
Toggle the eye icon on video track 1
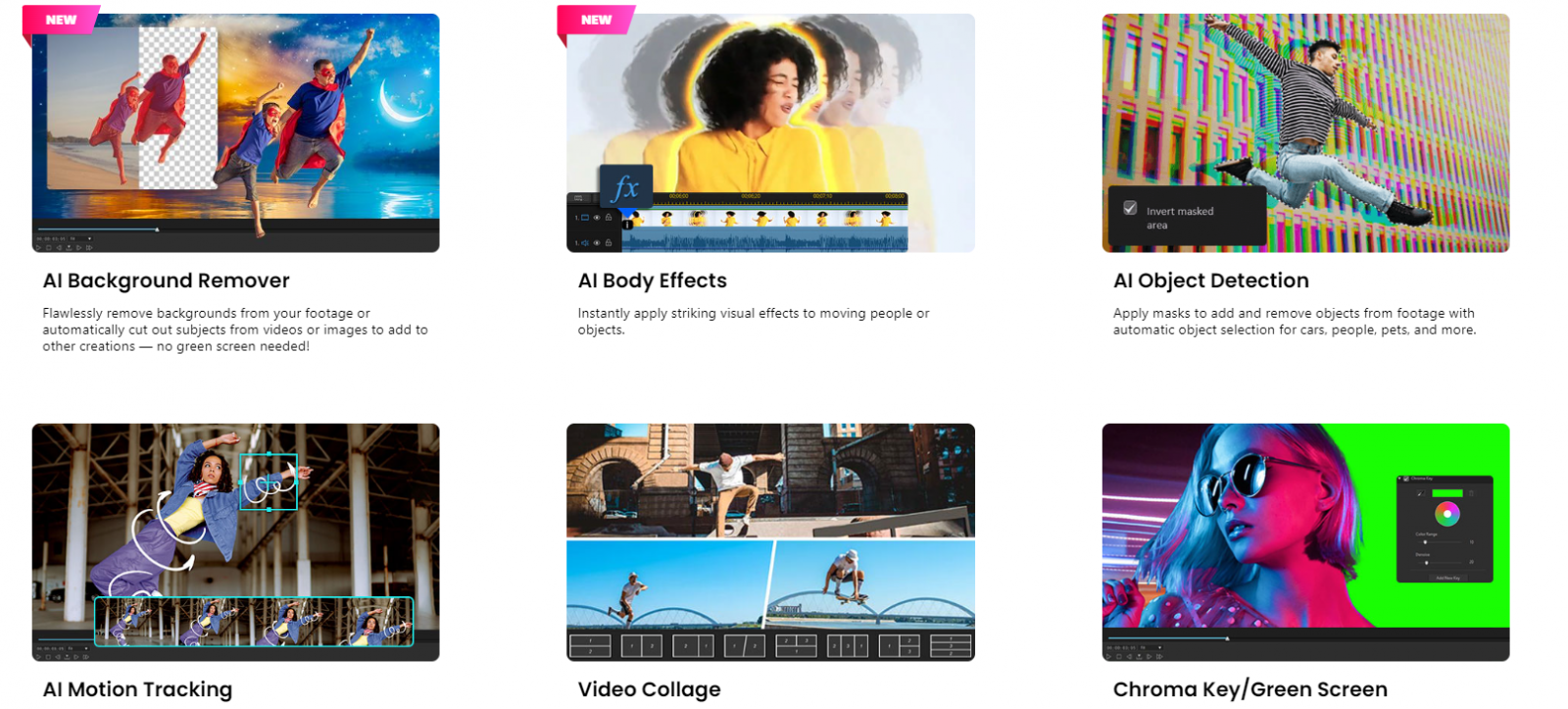point(597,218)
